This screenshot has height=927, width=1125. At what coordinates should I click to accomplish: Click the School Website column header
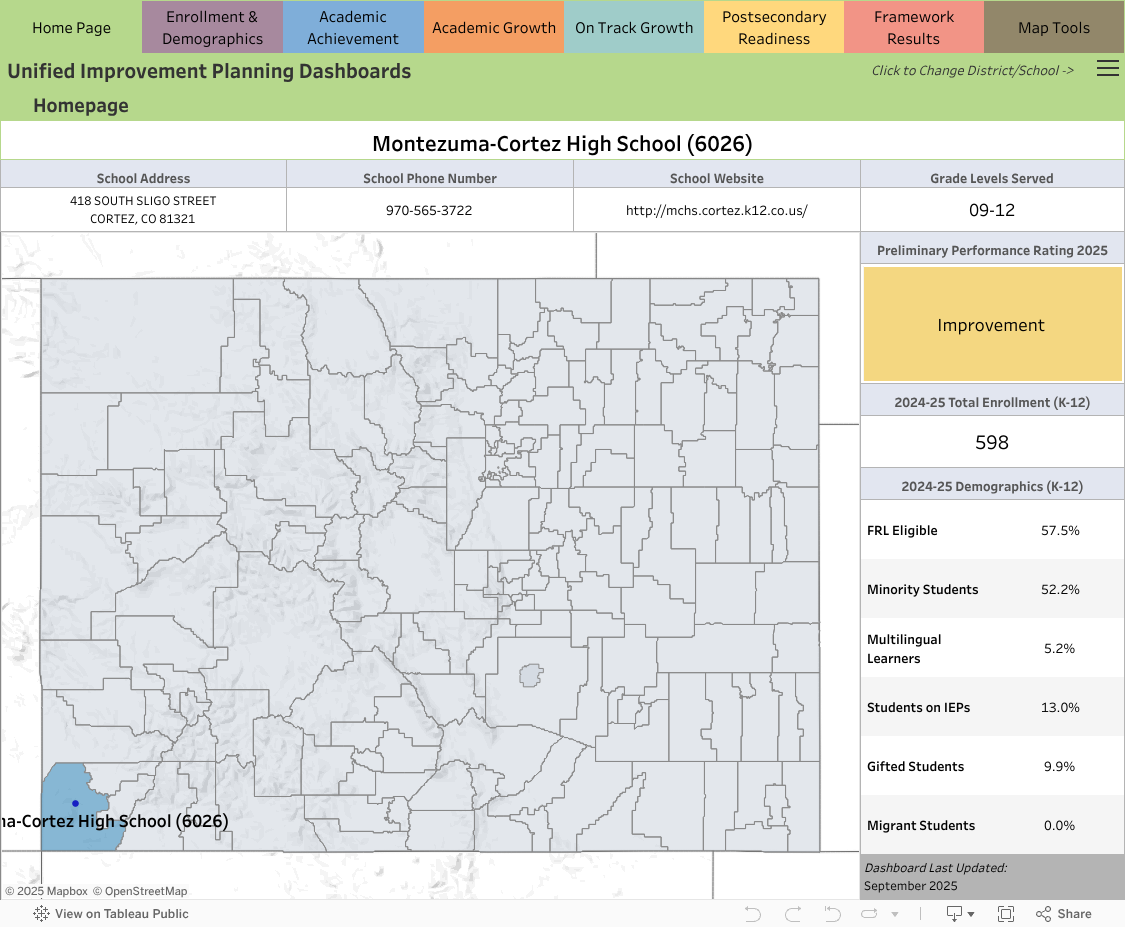tap(716, 178)
